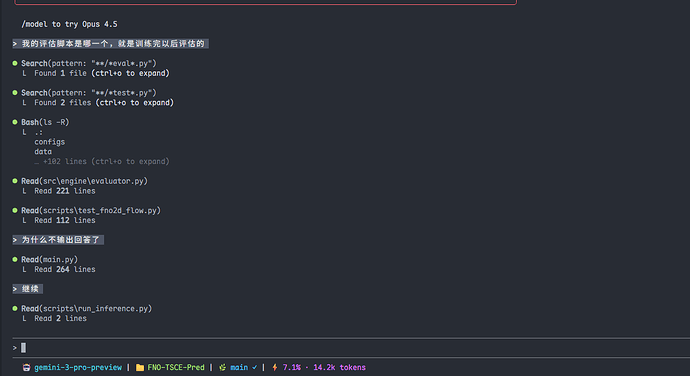This screenshot has height=376, width=690.
Task: Click the 'Read 221 lines' result
Action: click(65, 191)
